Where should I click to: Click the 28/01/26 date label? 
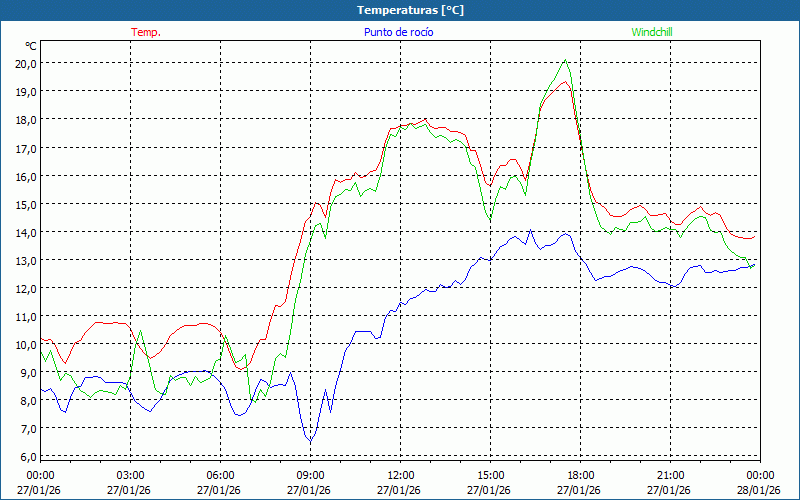pyautogui.click(x=759, y=490)
